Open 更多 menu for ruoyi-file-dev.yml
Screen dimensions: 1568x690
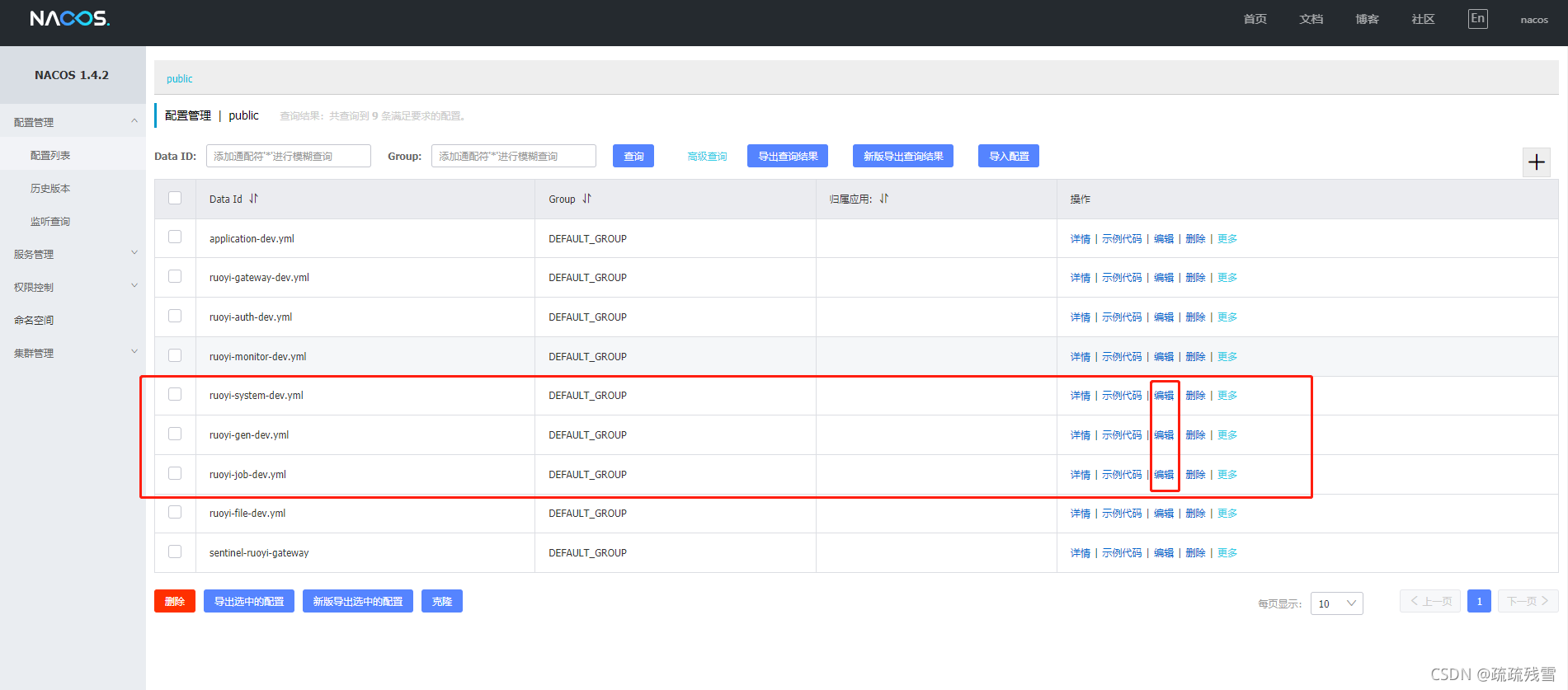1227,514
